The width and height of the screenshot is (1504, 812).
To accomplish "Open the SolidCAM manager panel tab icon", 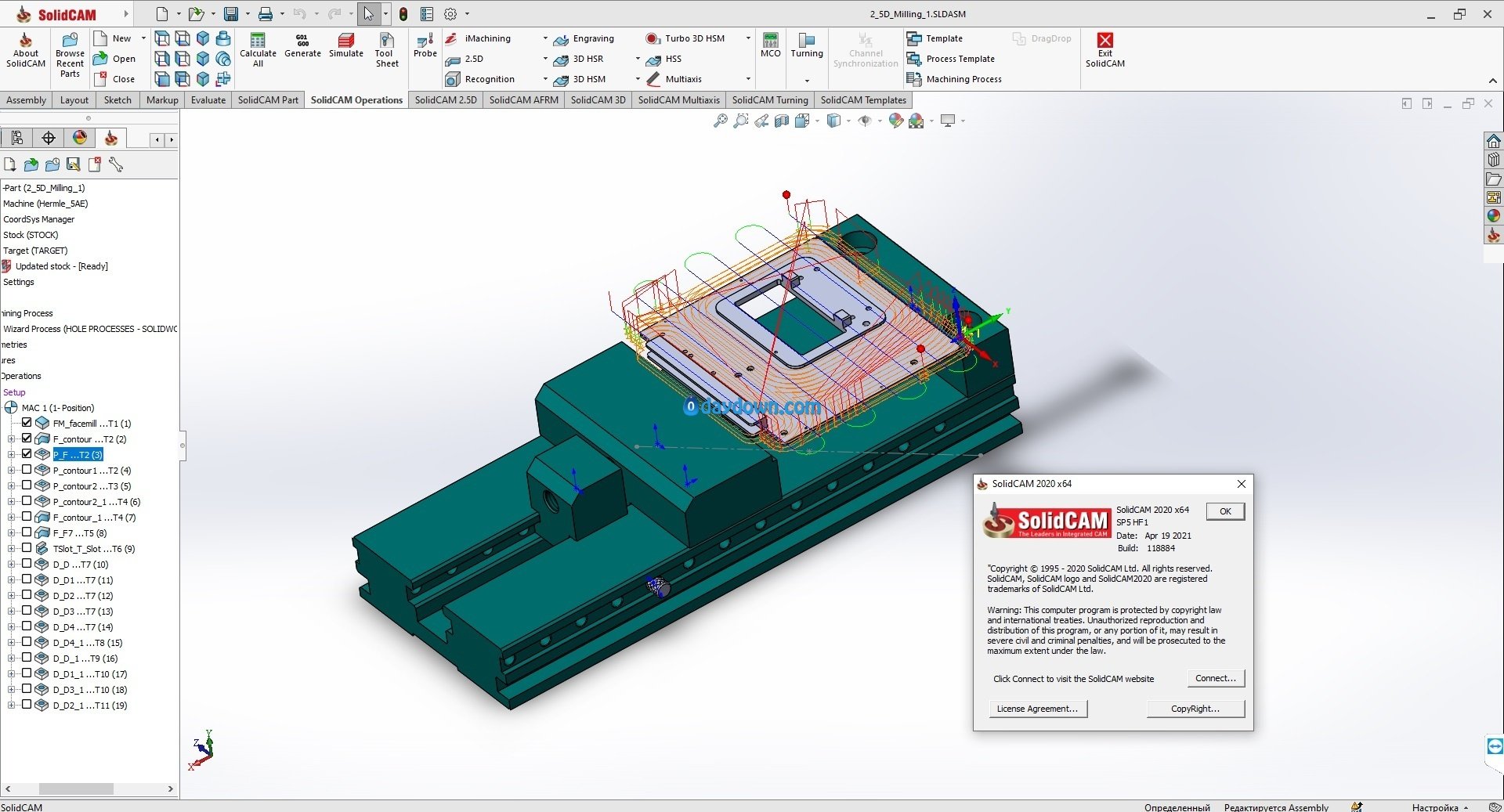I will pos(111,139).
